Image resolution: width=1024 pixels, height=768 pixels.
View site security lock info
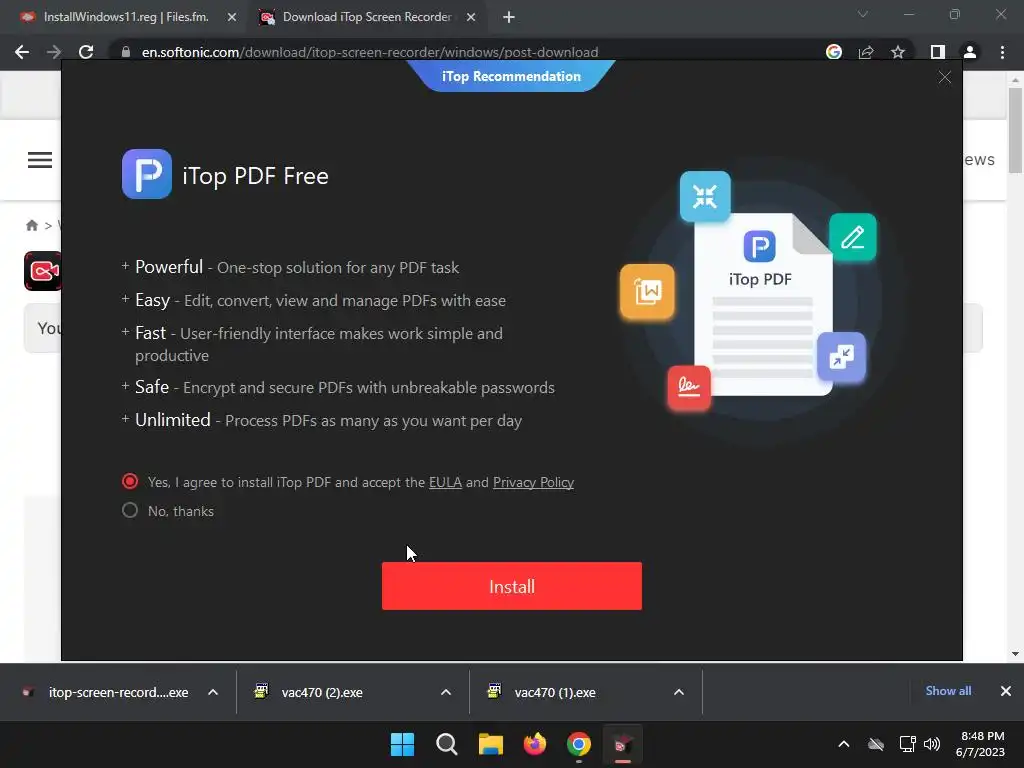point(126,52)
